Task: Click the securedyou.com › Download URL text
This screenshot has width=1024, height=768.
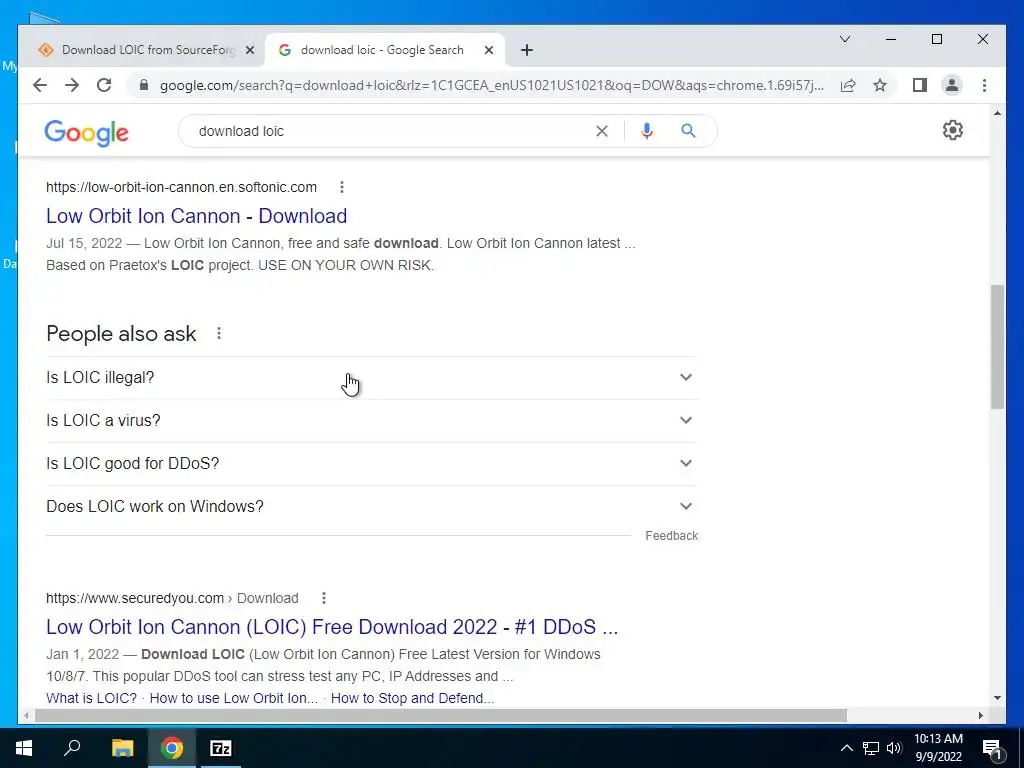Action: point(172,598)
